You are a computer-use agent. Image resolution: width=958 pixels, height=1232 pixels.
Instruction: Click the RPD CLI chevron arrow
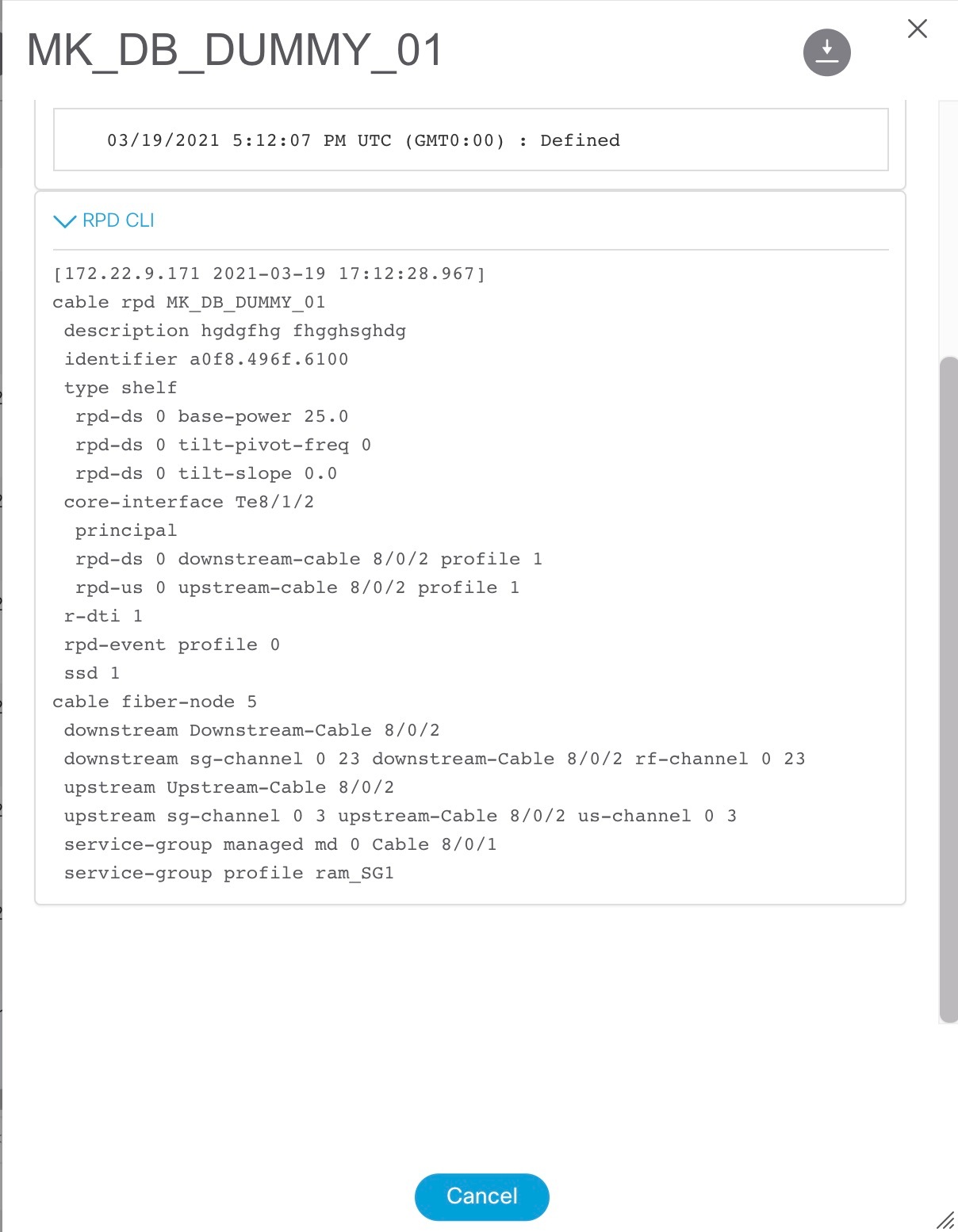point(63,222)
